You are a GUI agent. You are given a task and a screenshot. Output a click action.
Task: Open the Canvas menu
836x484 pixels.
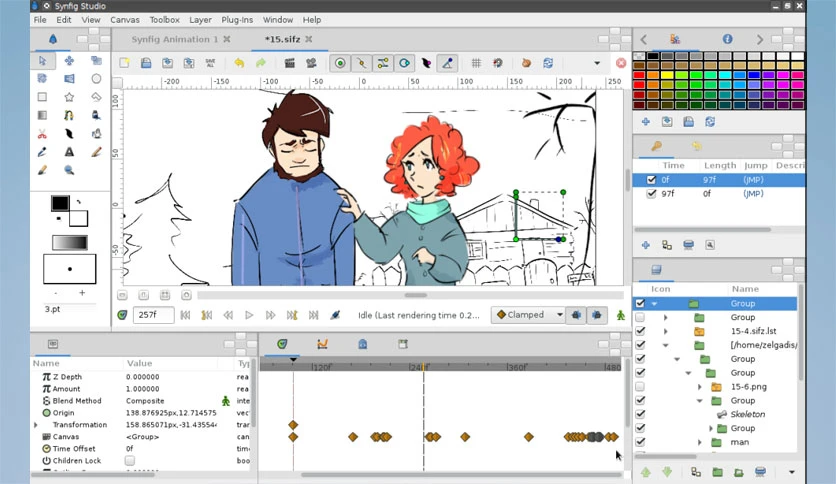pos(125,20)
